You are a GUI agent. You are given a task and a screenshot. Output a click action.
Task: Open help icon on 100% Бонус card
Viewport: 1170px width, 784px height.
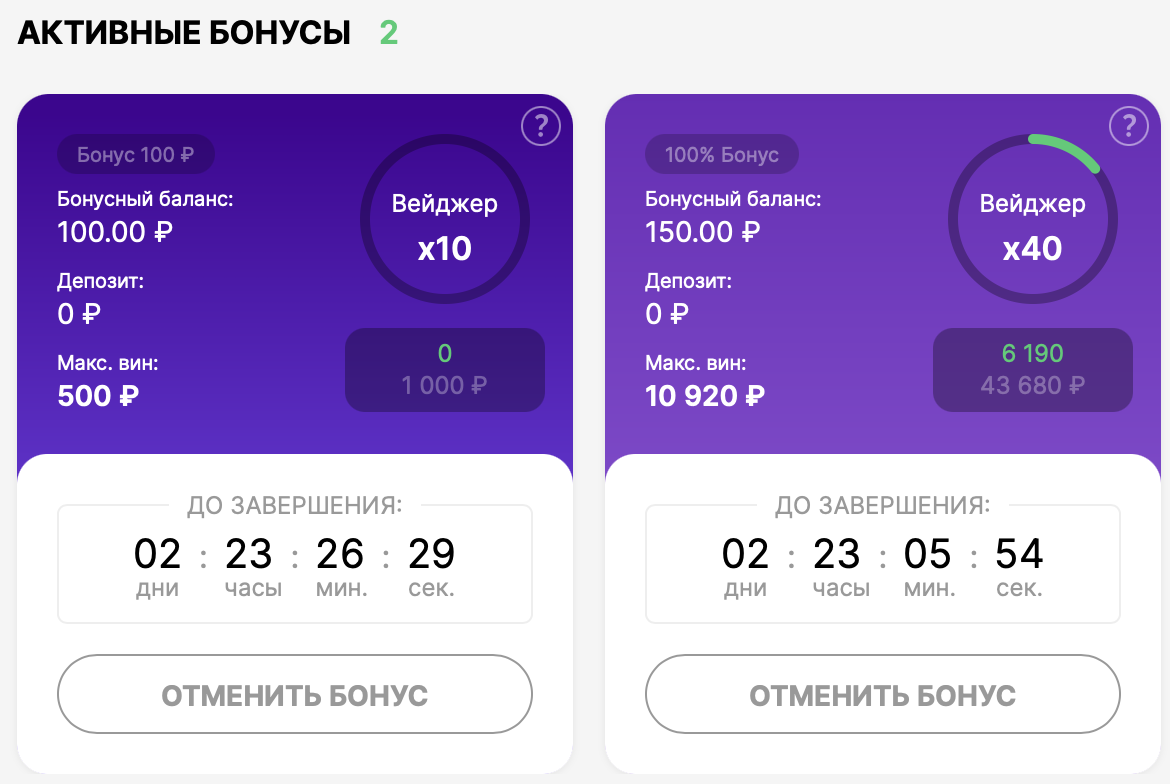tap(1129, 127)
